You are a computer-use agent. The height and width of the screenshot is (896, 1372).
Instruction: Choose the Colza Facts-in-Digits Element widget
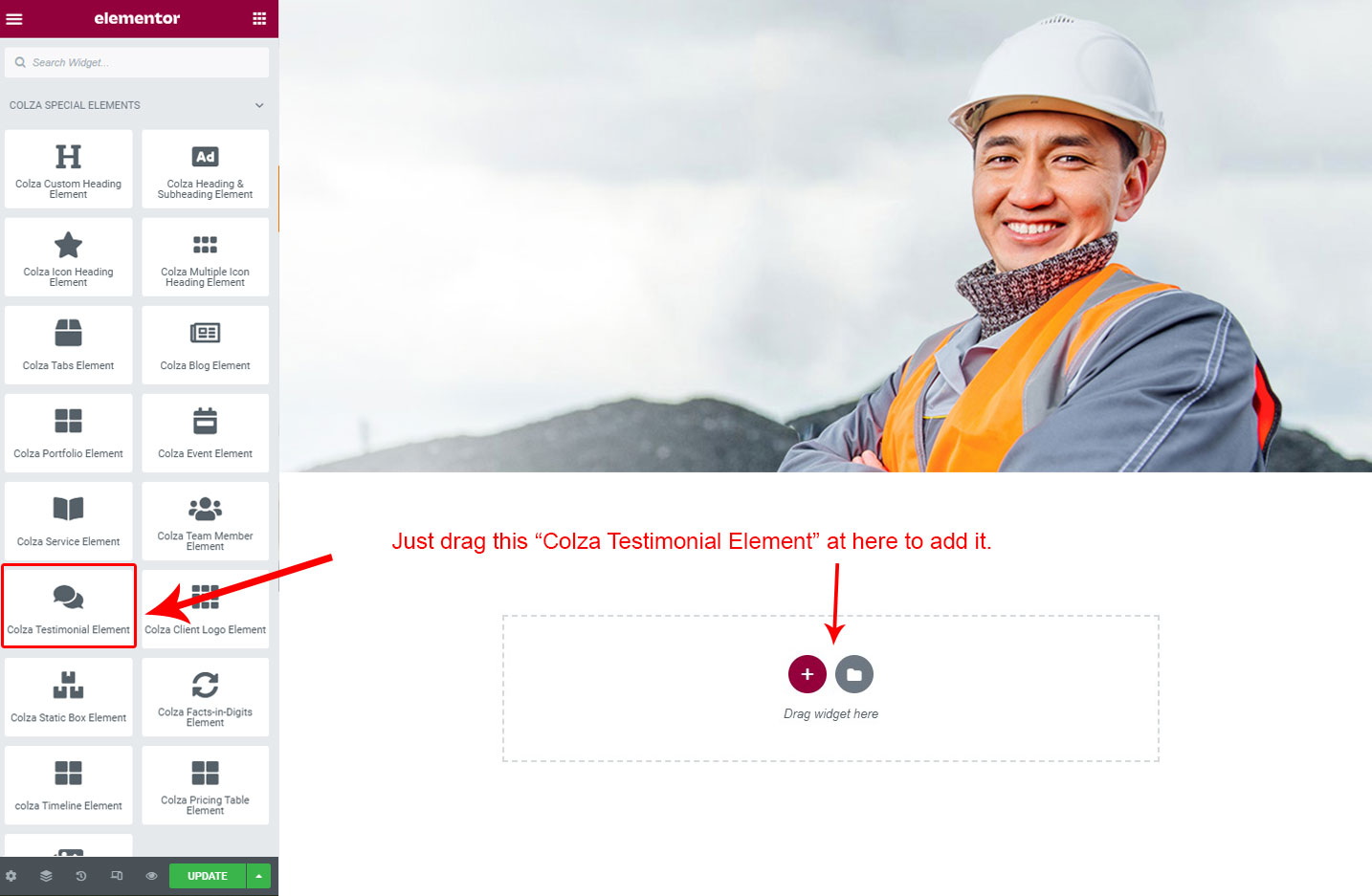tap(206, 697)
